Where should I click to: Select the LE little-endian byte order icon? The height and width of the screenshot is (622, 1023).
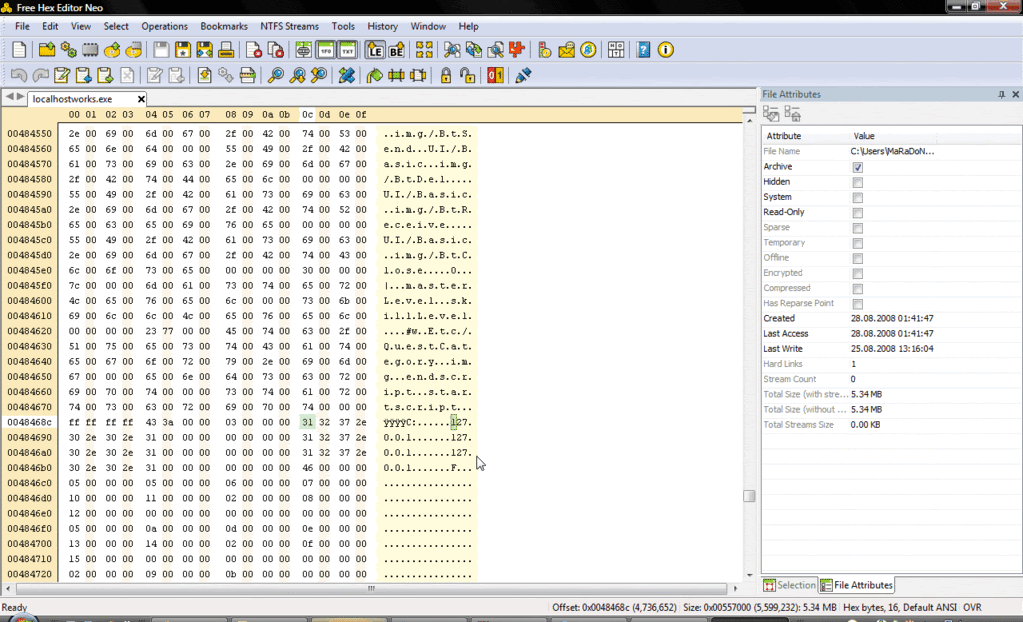tap(375, 49)
